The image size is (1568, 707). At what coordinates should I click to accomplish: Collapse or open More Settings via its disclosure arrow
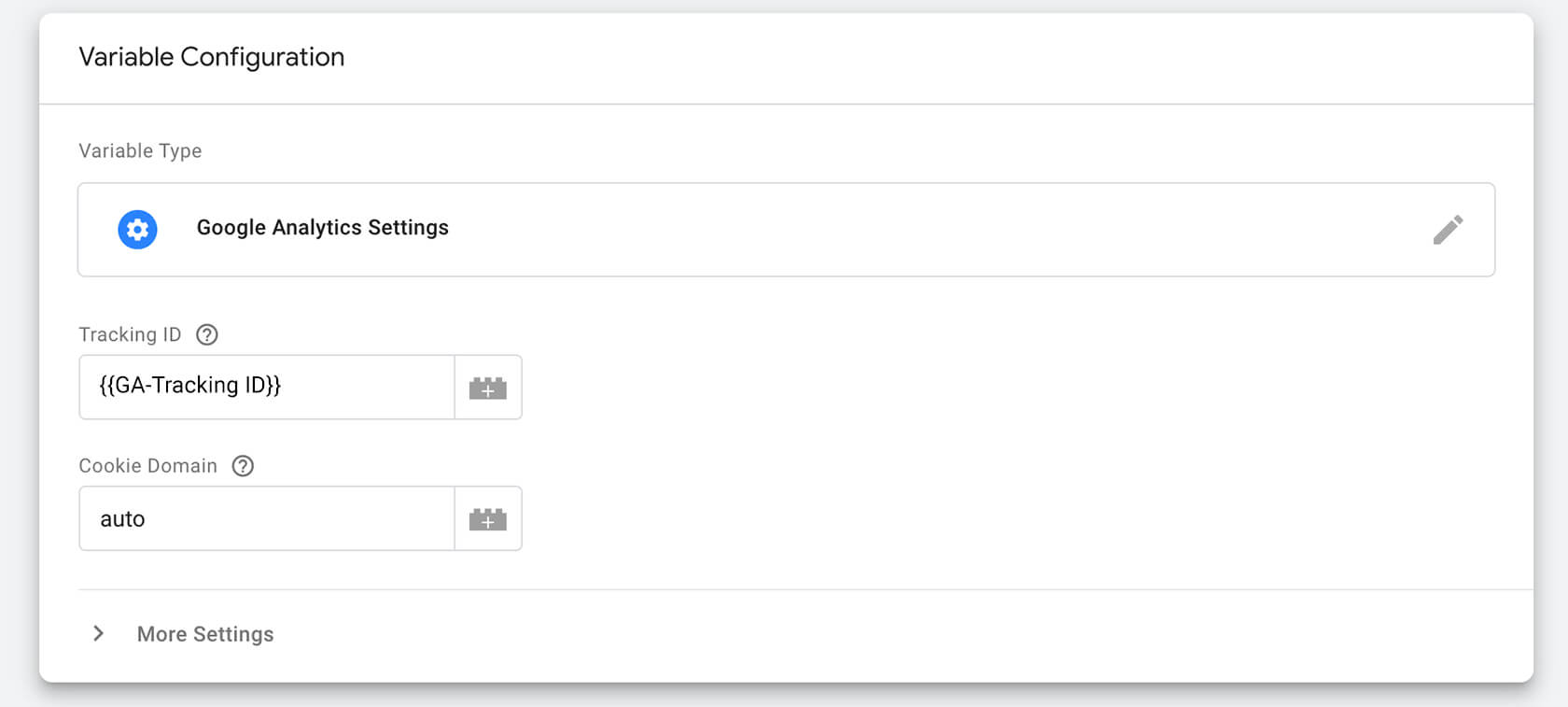(x=98, y=634)
